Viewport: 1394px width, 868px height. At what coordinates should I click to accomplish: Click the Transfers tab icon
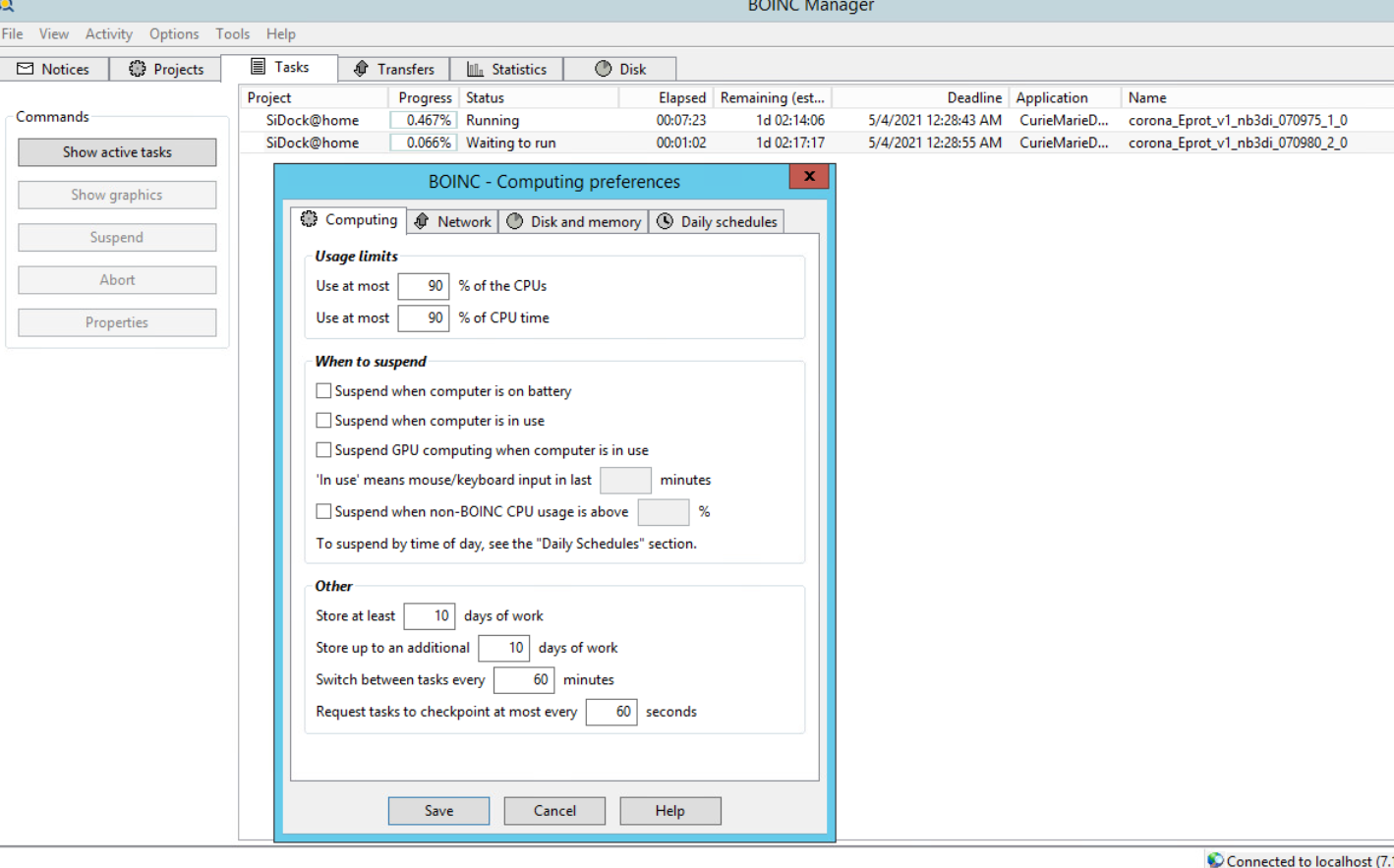[361, 69]
